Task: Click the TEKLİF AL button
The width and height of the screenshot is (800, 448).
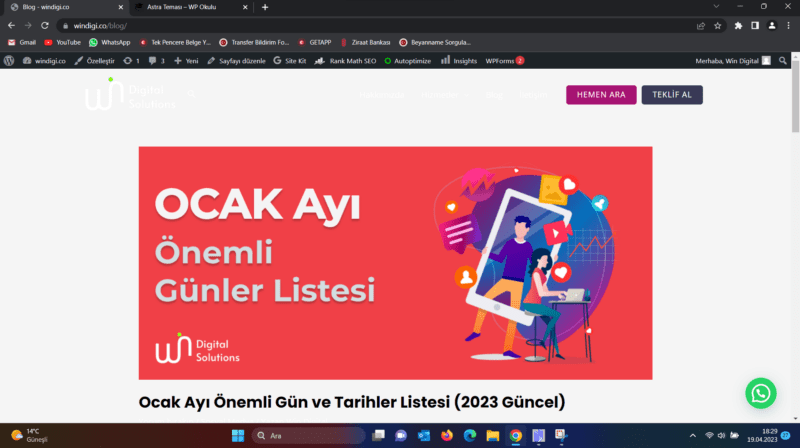Action: 672,95
